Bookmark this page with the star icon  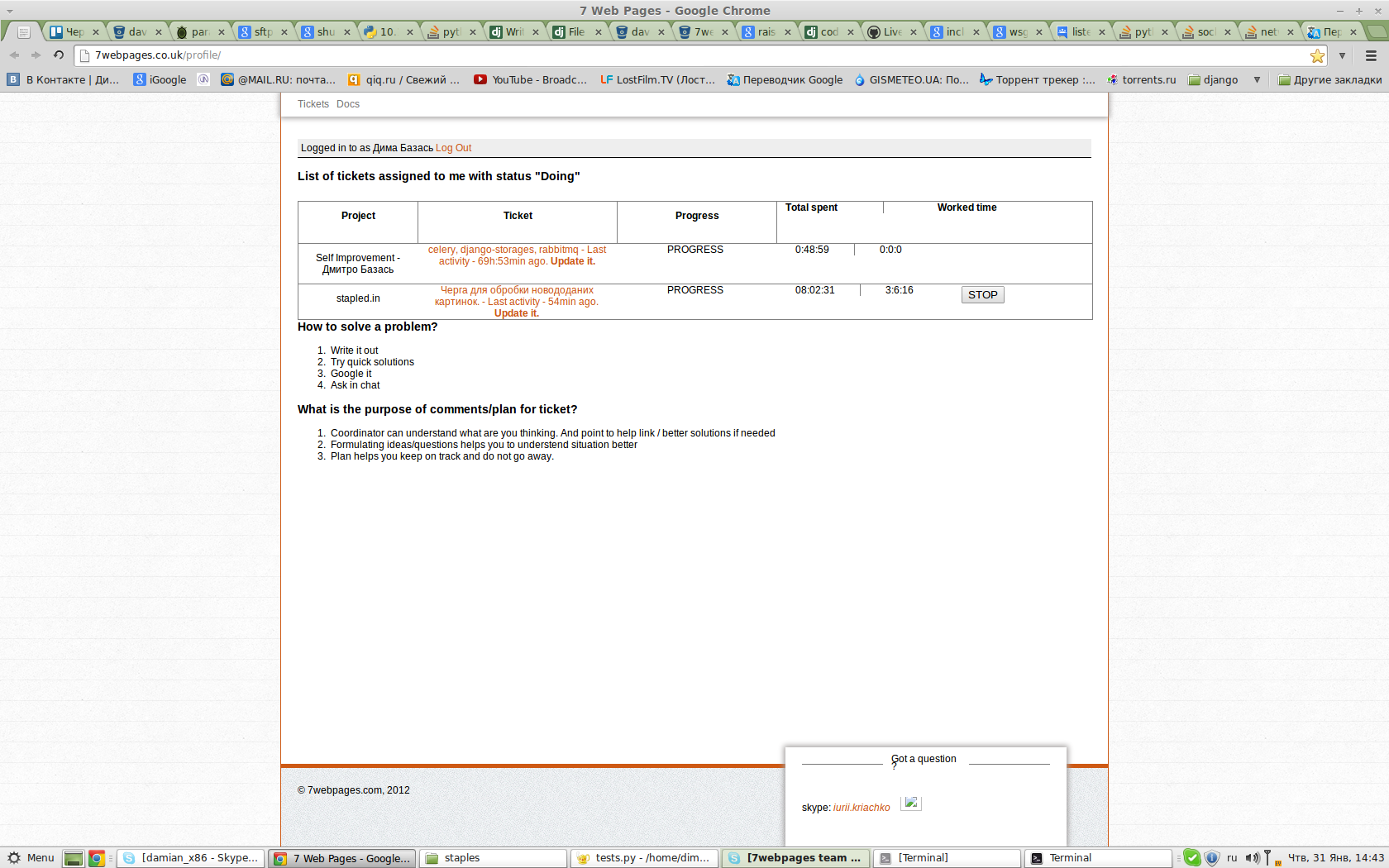coord(1317,55)
